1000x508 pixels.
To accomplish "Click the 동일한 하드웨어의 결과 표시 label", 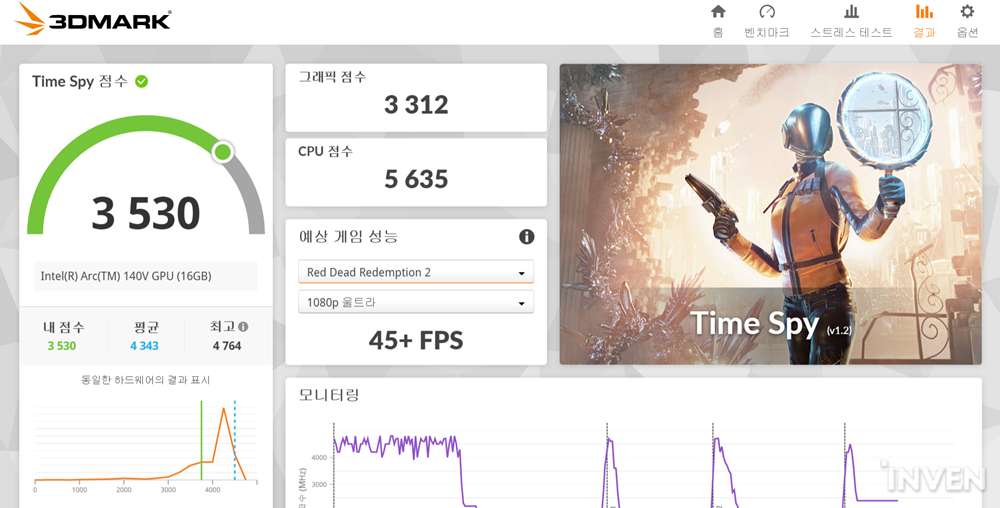I will (x=145, y=380).
